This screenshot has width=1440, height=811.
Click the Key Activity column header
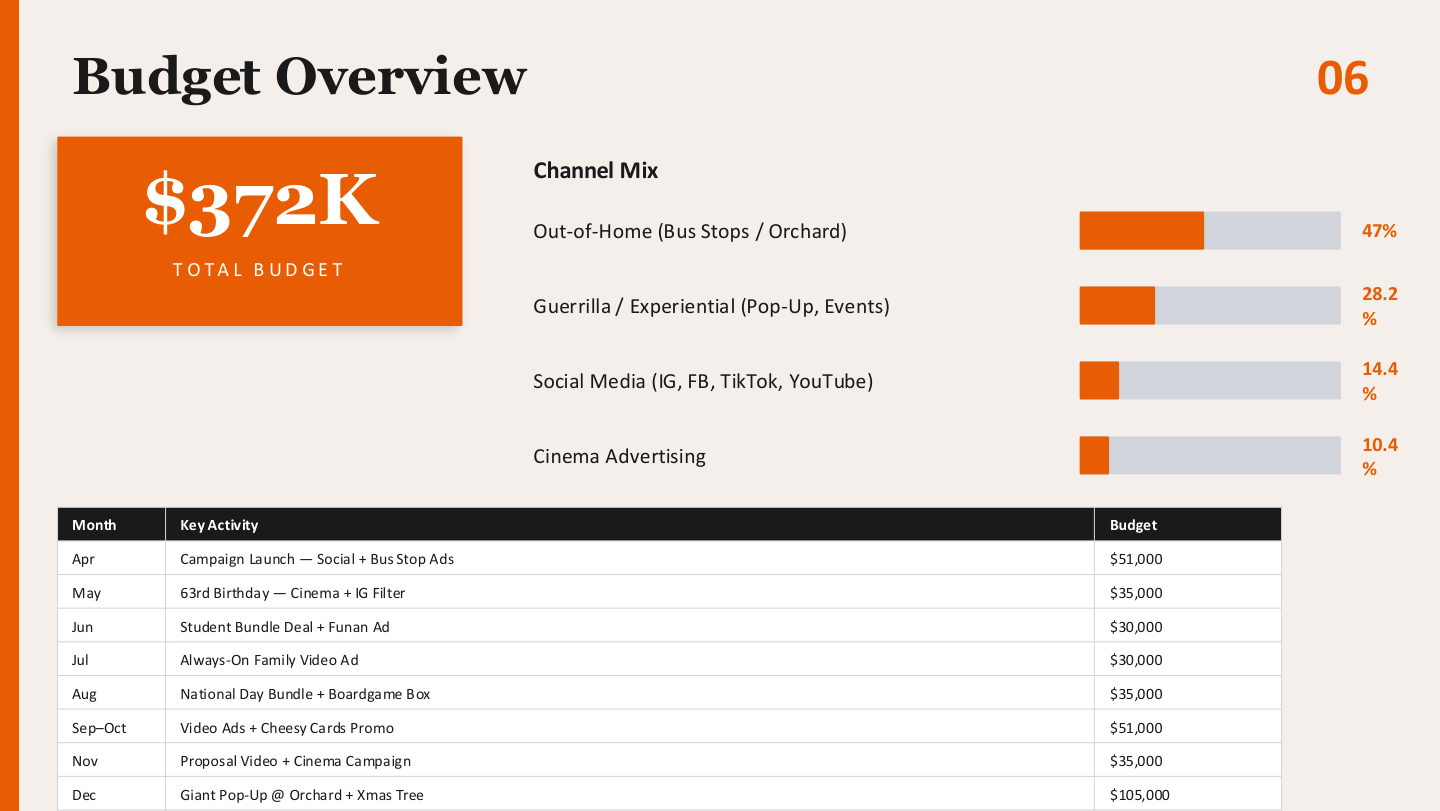point(219,525)
